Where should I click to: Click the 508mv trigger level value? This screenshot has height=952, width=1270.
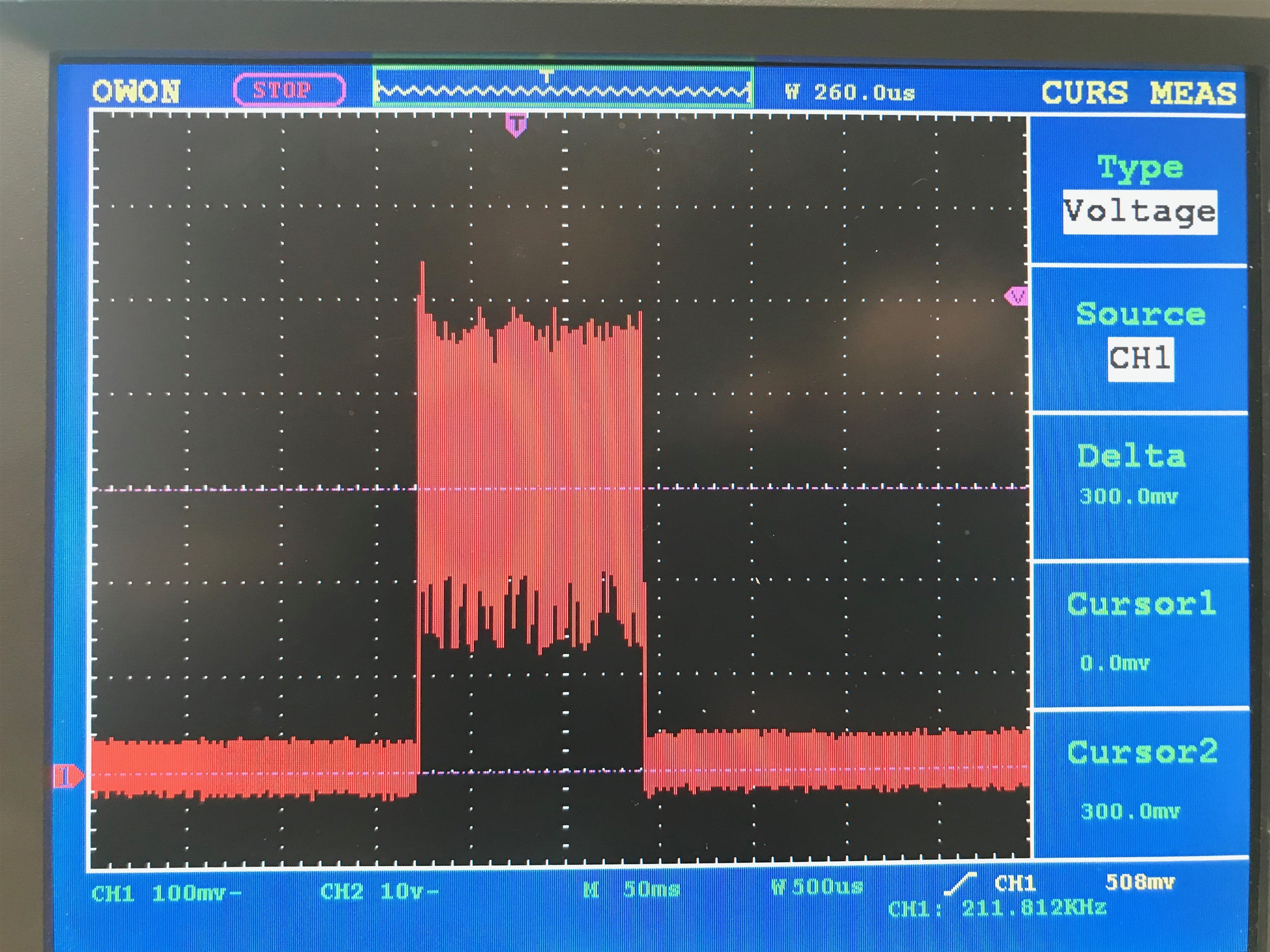1140,882
